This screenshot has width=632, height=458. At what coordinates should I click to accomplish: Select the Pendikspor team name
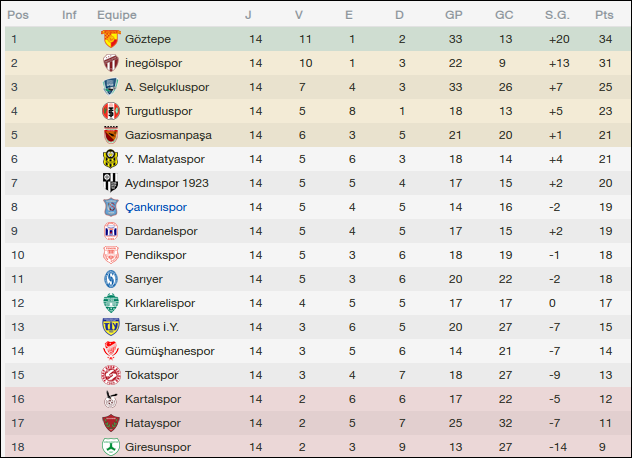click(155, 255)
